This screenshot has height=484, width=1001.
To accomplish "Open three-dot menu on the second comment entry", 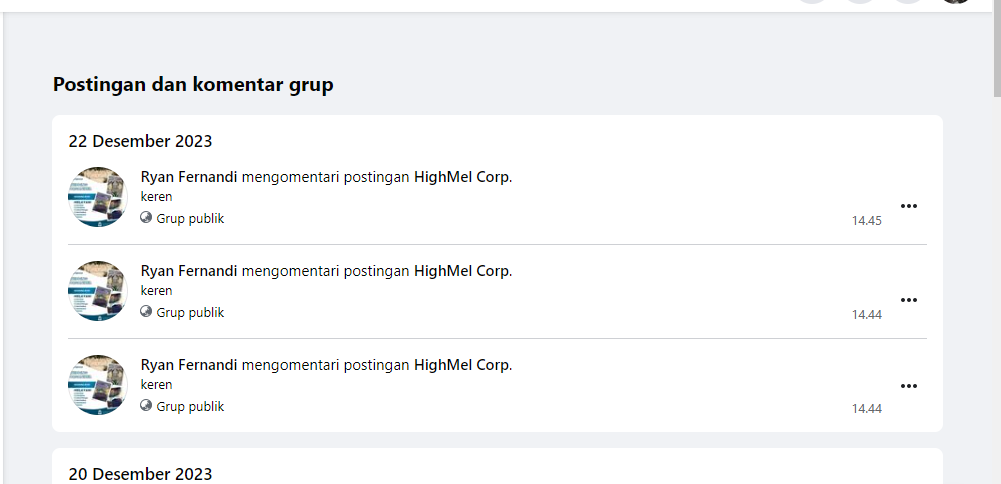I will point(908,300).
